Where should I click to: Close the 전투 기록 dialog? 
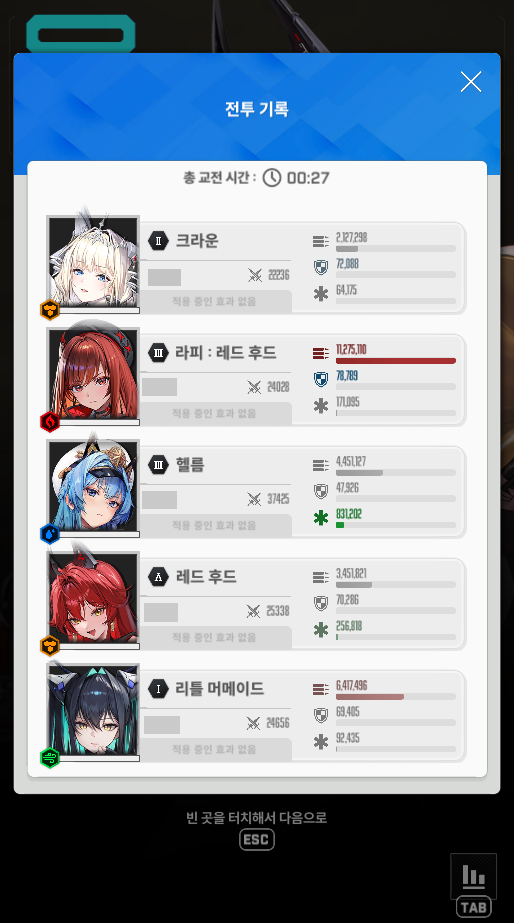click(470, 82)
